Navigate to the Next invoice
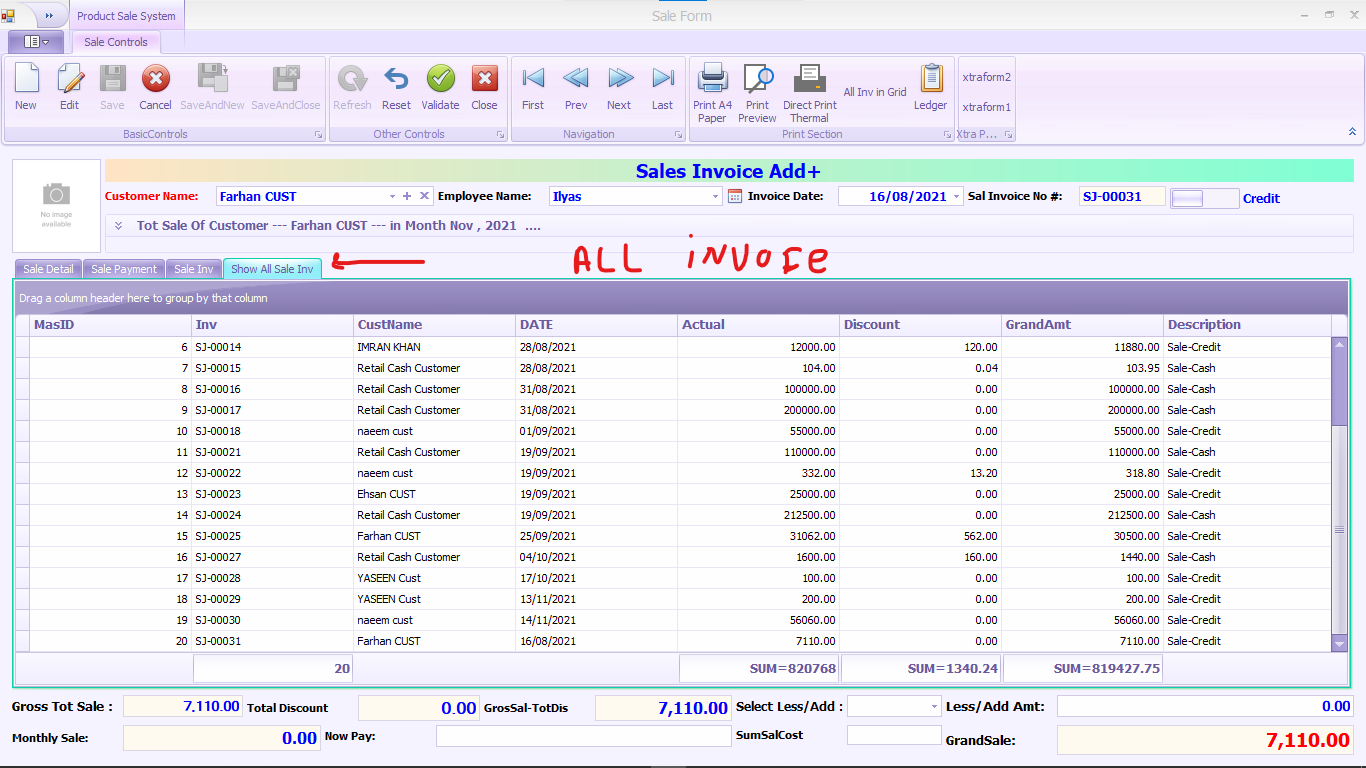 (619, 87)
